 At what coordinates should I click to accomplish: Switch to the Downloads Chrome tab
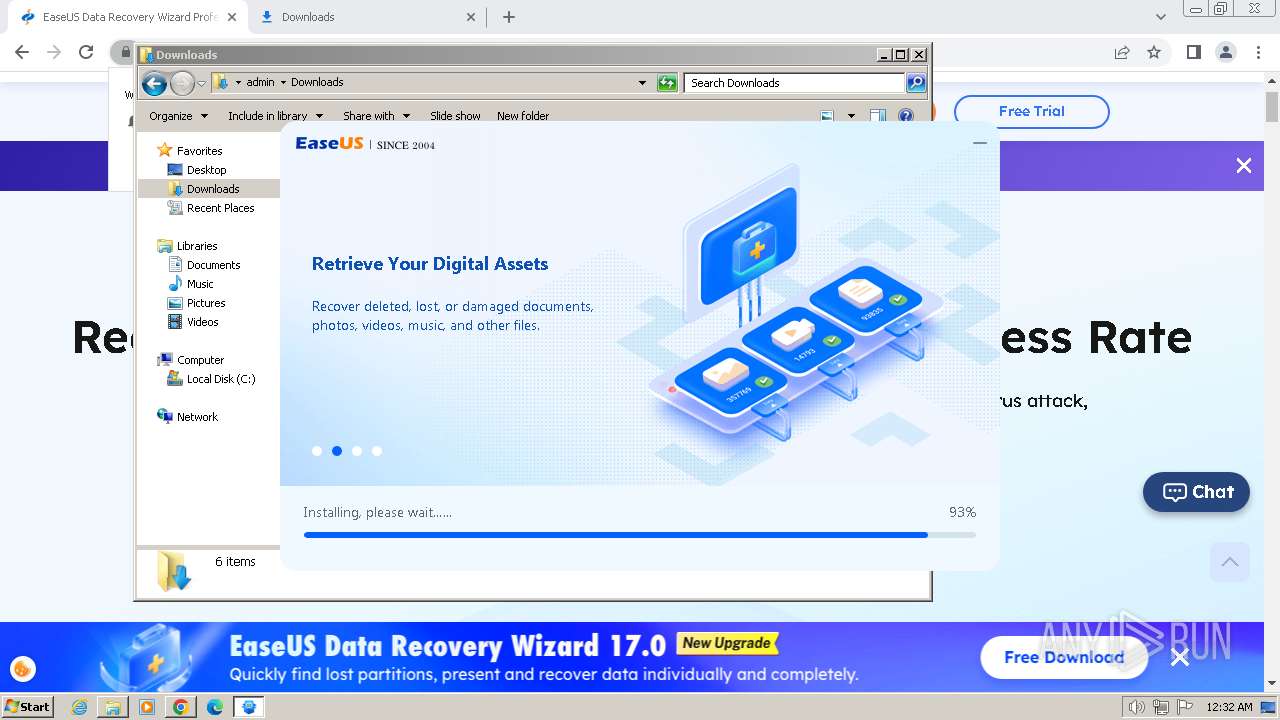367,17
